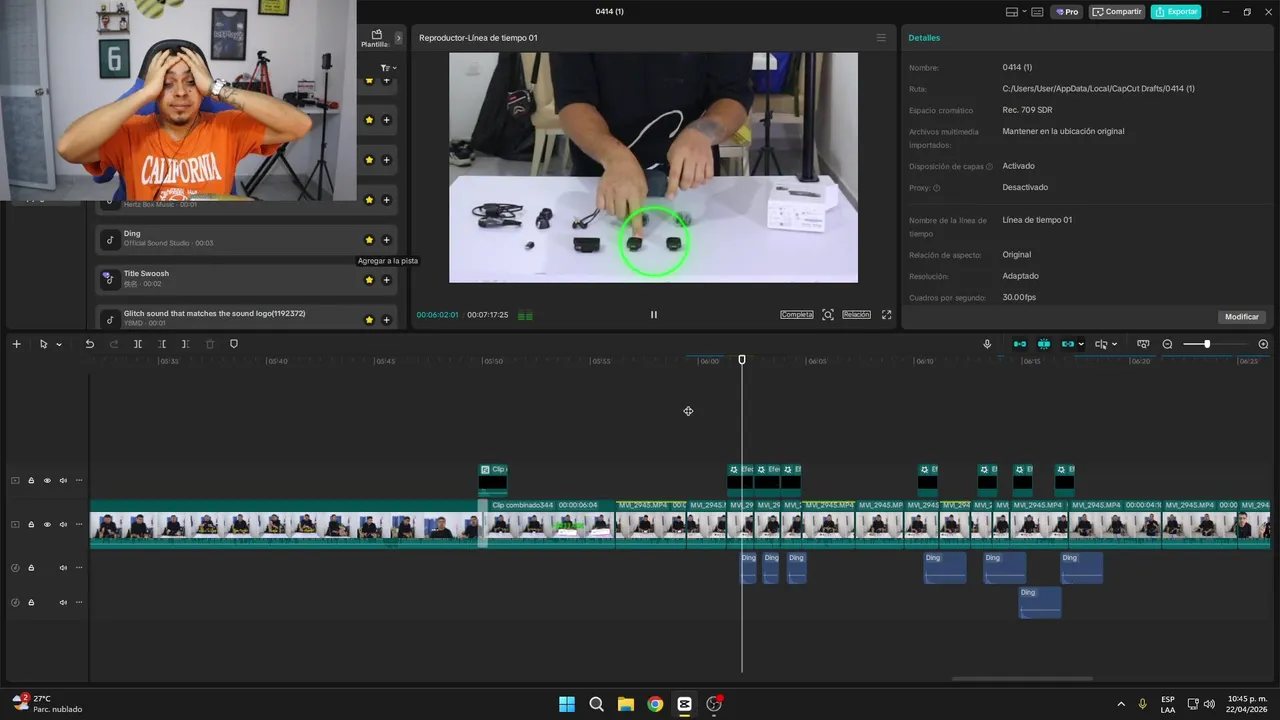Open dropdown next to linkage icon
The height and width of the screenshot is (720, 1280).
click(x=1081, y=344)
